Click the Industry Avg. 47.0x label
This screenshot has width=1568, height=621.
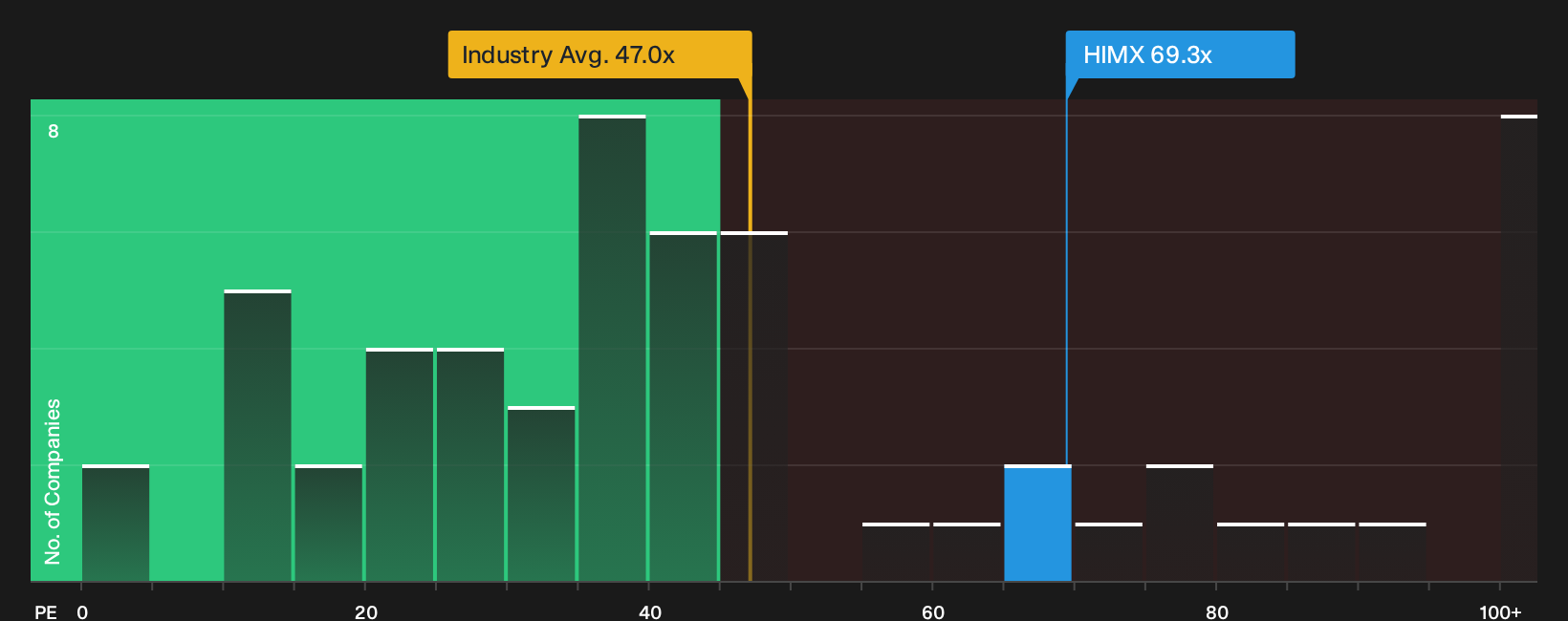click(599, 54)
